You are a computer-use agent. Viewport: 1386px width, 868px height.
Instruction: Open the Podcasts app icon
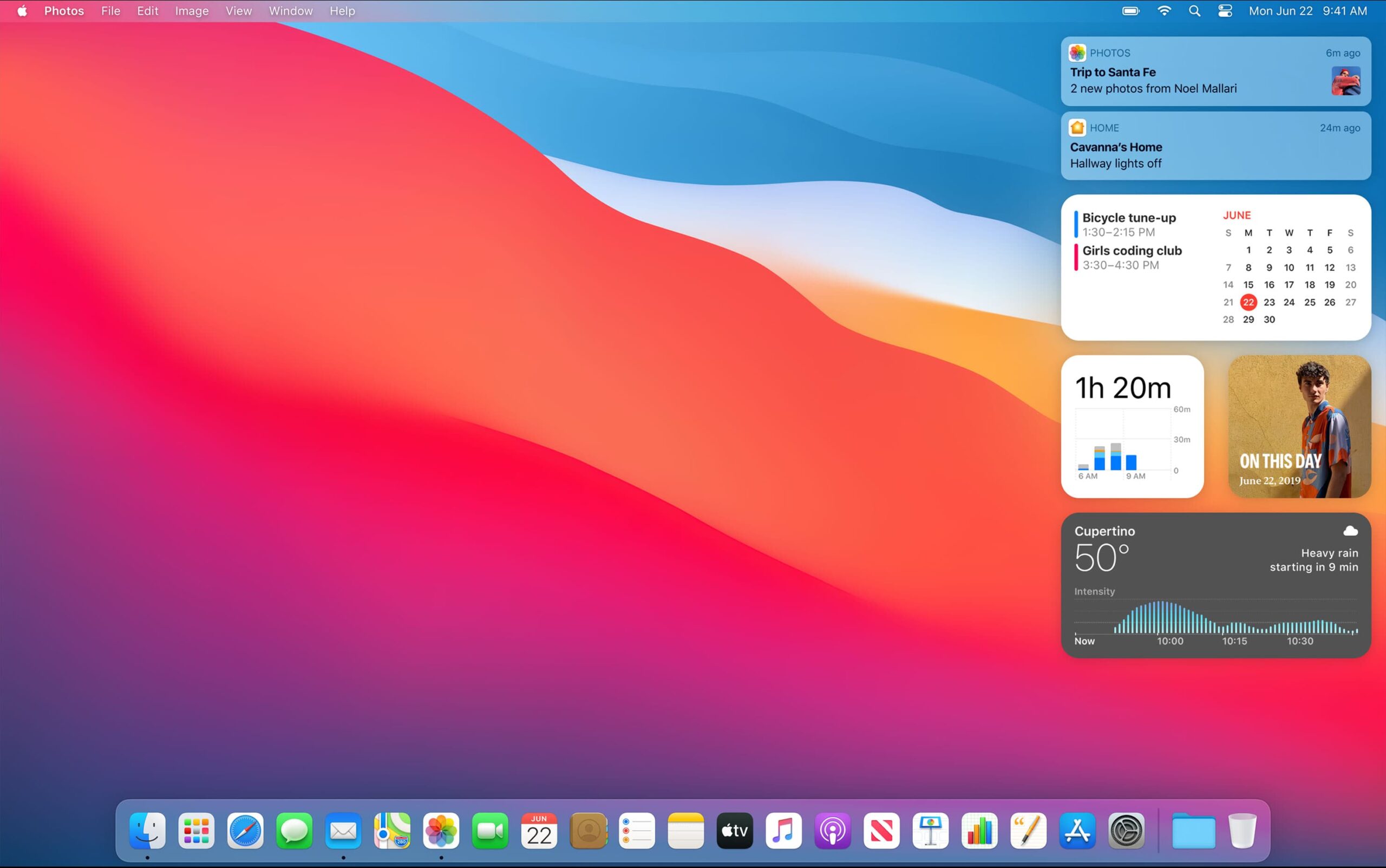click(x=833, y=831)
